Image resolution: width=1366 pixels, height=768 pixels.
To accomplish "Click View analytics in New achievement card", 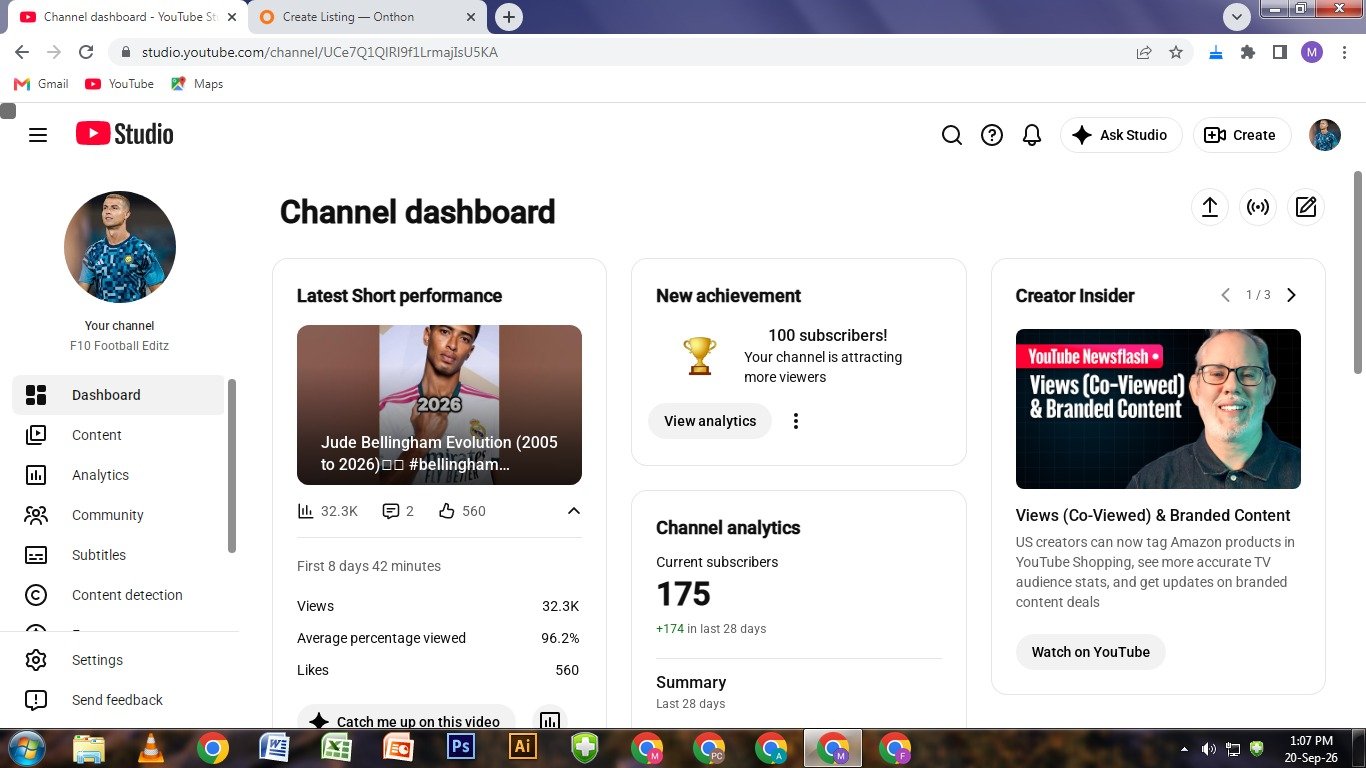I will pyautogui.click(x=710, y=421).
